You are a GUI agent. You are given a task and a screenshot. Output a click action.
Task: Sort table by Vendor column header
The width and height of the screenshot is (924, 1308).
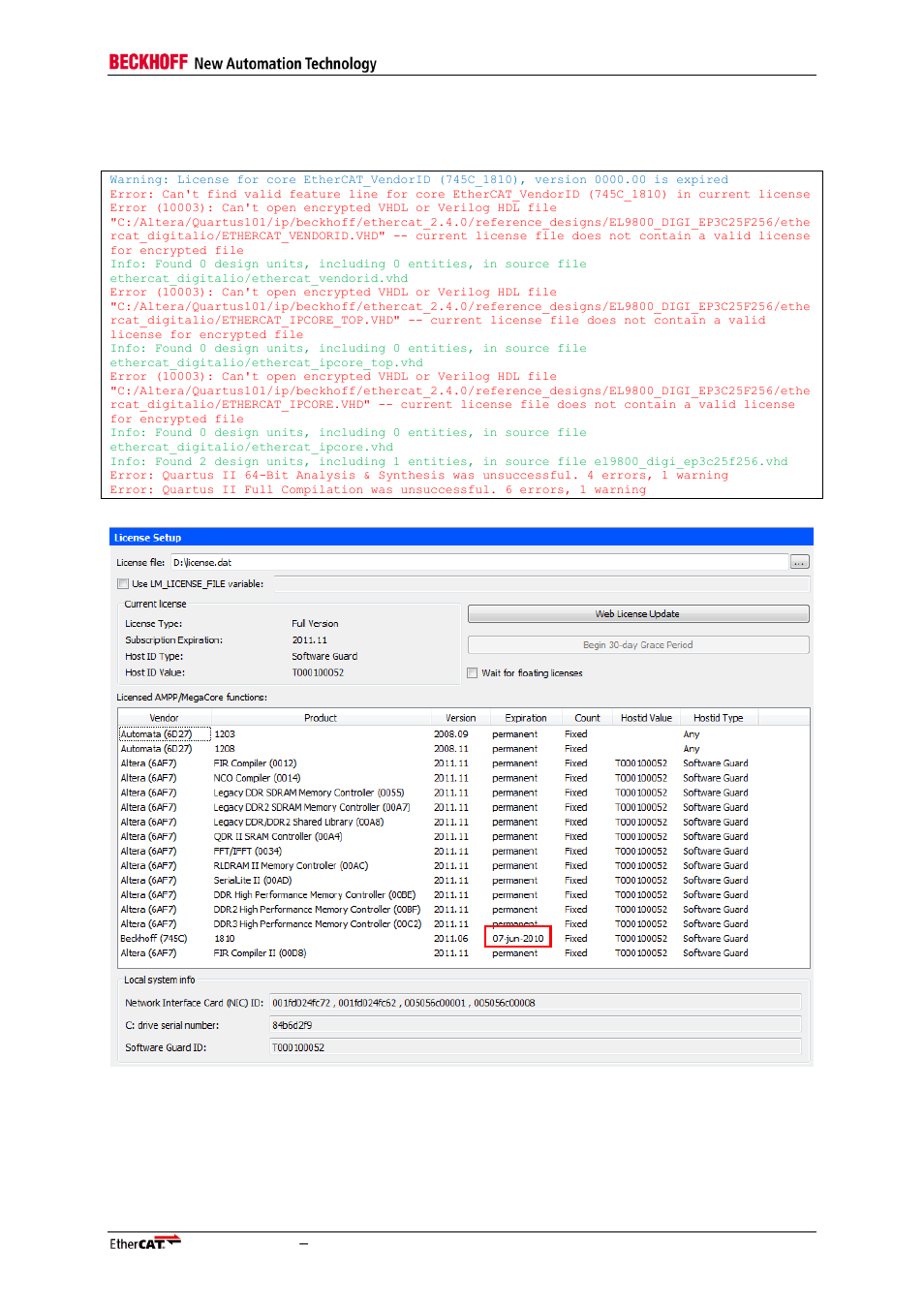click(x=164, y=718)
